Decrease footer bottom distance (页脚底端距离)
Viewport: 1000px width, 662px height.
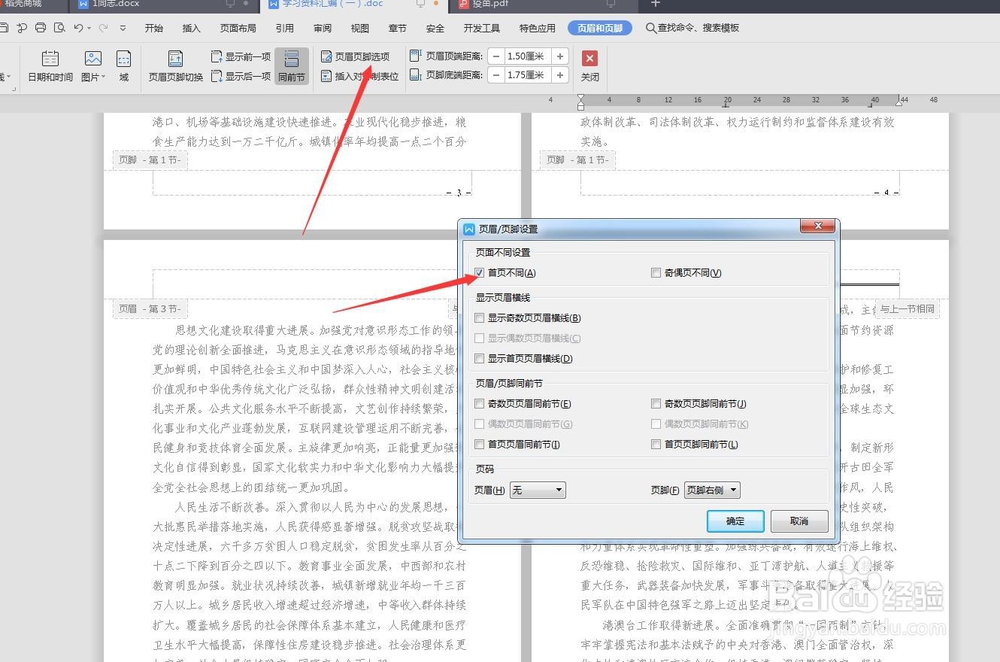[x=496, y=75]
